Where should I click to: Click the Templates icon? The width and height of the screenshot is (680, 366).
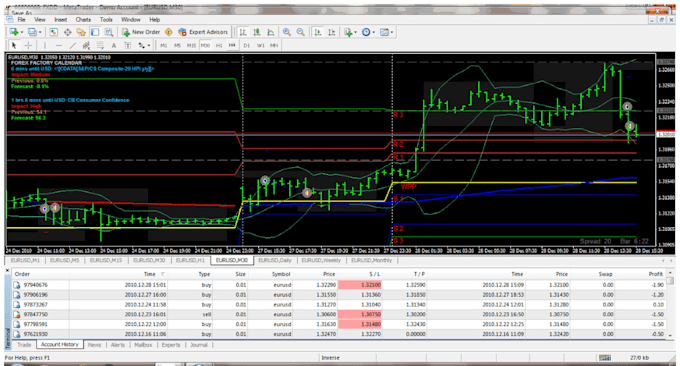[384, 32]
